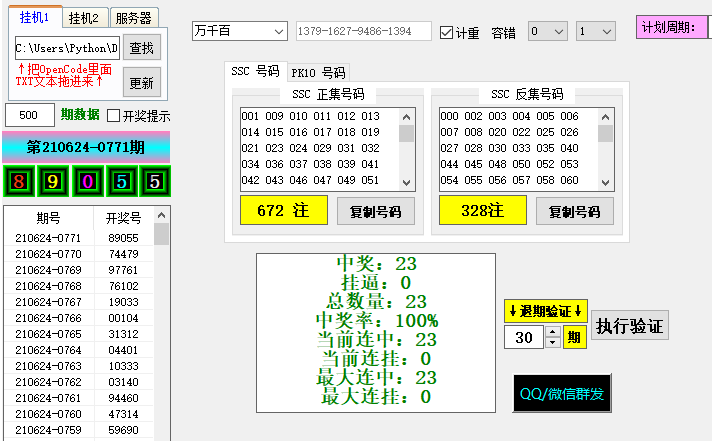
Task: Focus the file path input field
Action: click(x=67, y=48)
